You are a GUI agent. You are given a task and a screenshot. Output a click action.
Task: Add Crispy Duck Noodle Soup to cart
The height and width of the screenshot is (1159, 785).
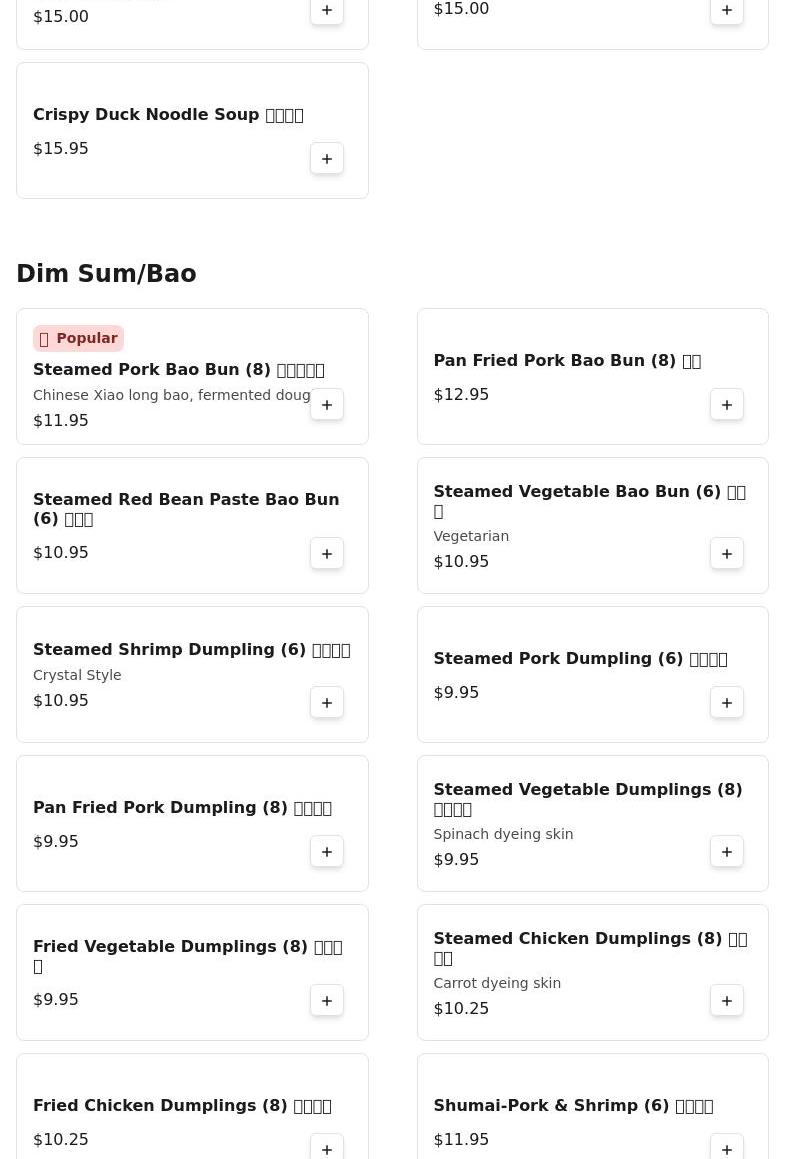[327, 159]
